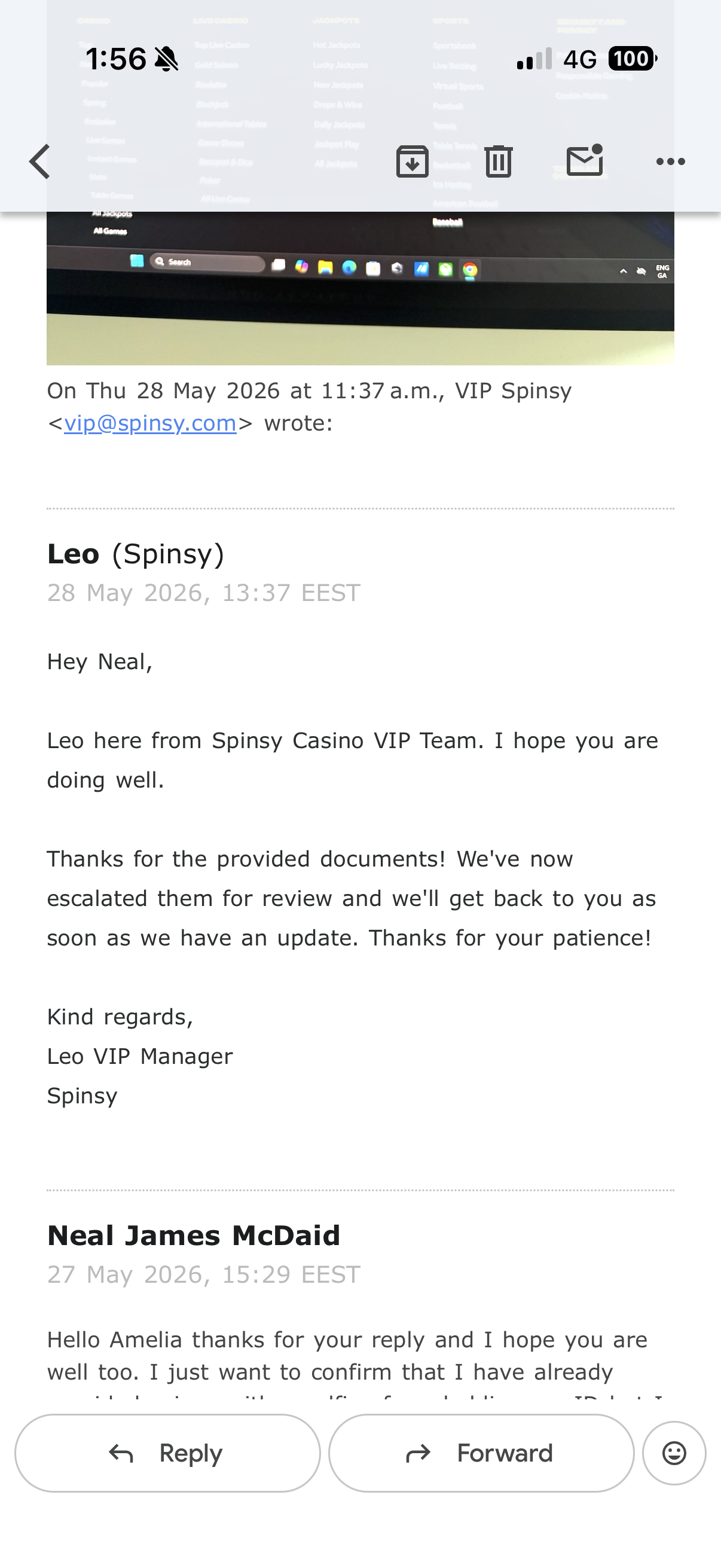Add an emoji reaction with the smiley icon
The width and height of the screenshot is (721, 1568).
click(674, 1453)
